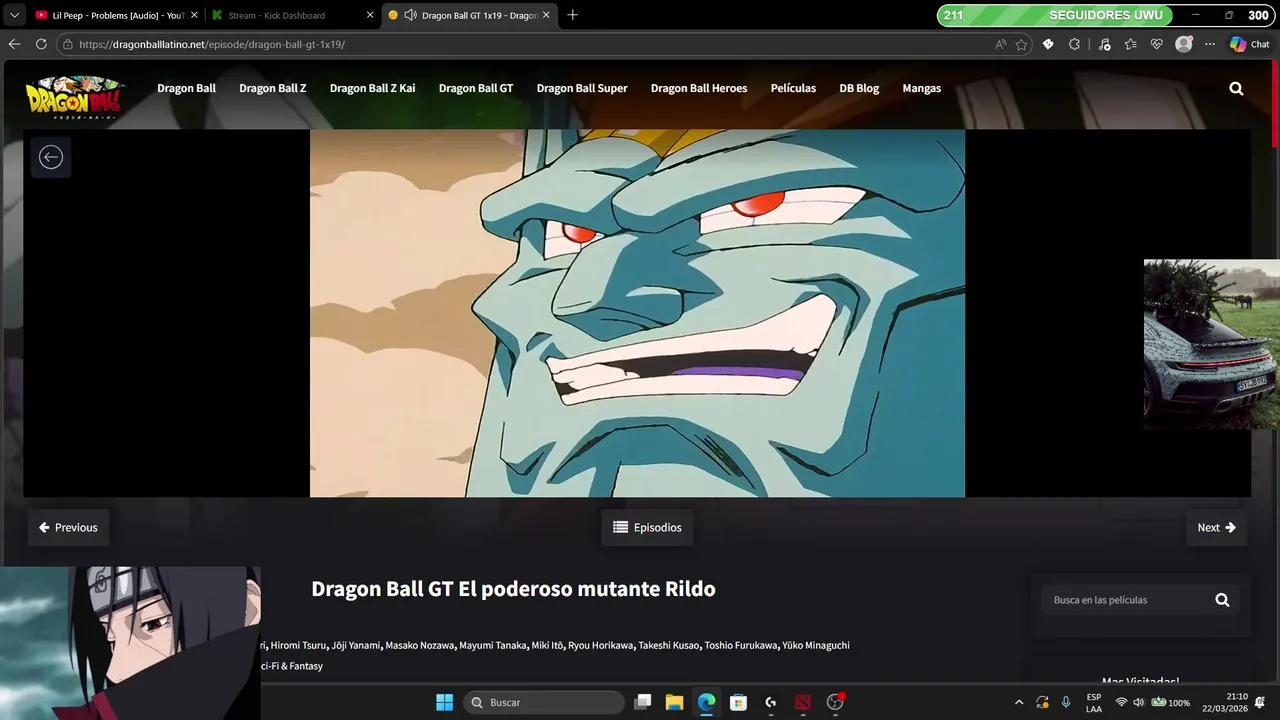Open Favorites list star icon

[1130, 44]
